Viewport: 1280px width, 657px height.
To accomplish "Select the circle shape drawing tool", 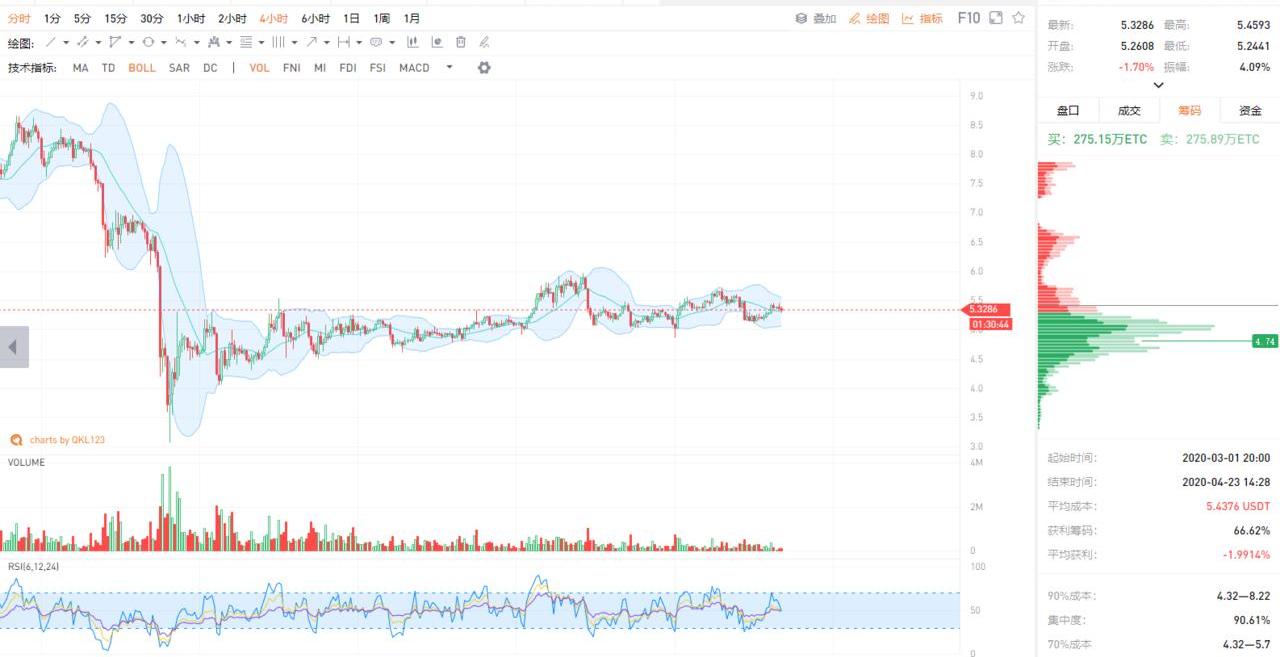I will click(x=148, y=42).
